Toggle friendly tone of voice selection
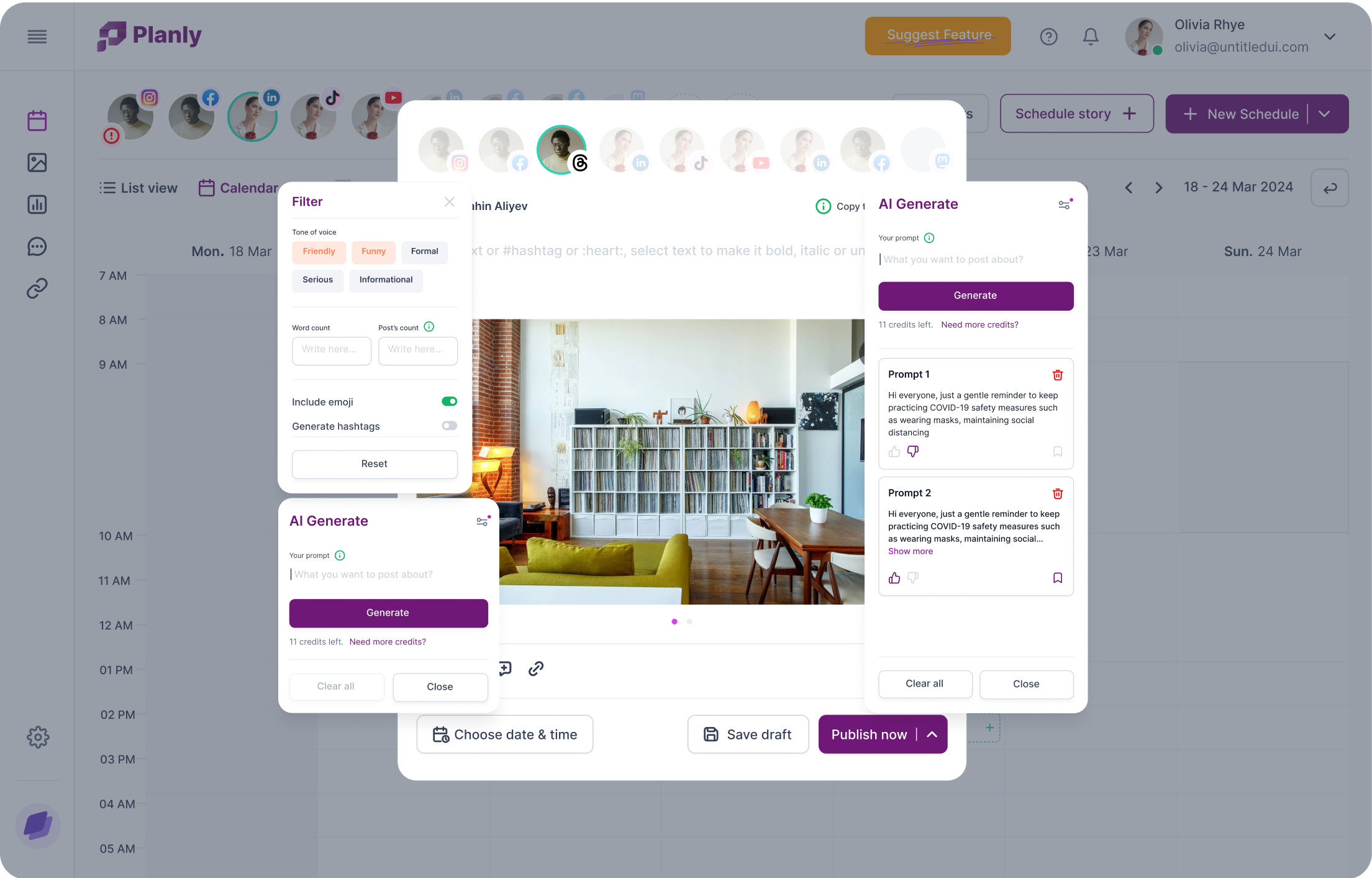 point(318,251)
